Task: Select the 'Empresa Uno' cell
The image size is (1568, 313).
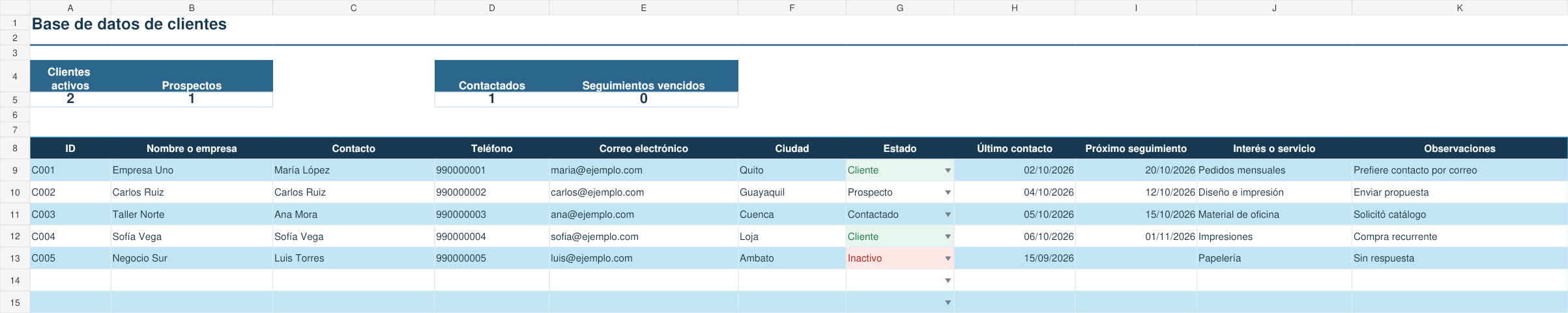Action: (192, 170)
